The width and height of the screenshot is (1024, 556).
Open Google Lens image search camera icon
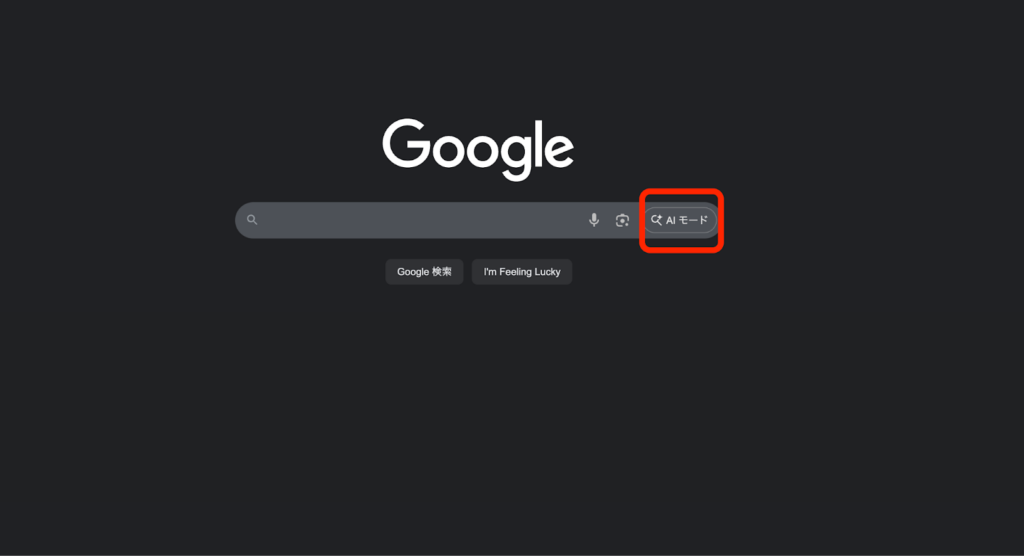[622, 220]
